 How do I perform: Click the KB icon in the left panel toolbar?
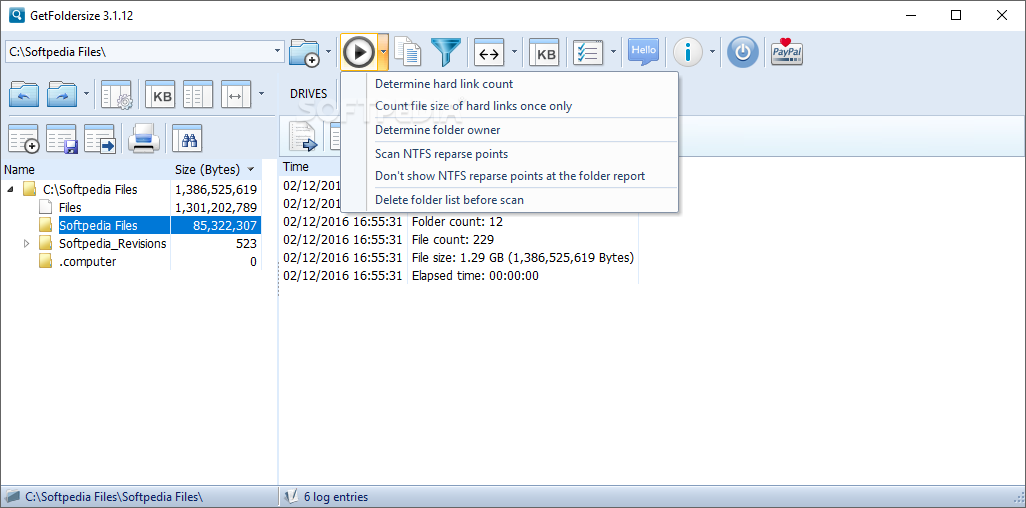tap(160, 95)
